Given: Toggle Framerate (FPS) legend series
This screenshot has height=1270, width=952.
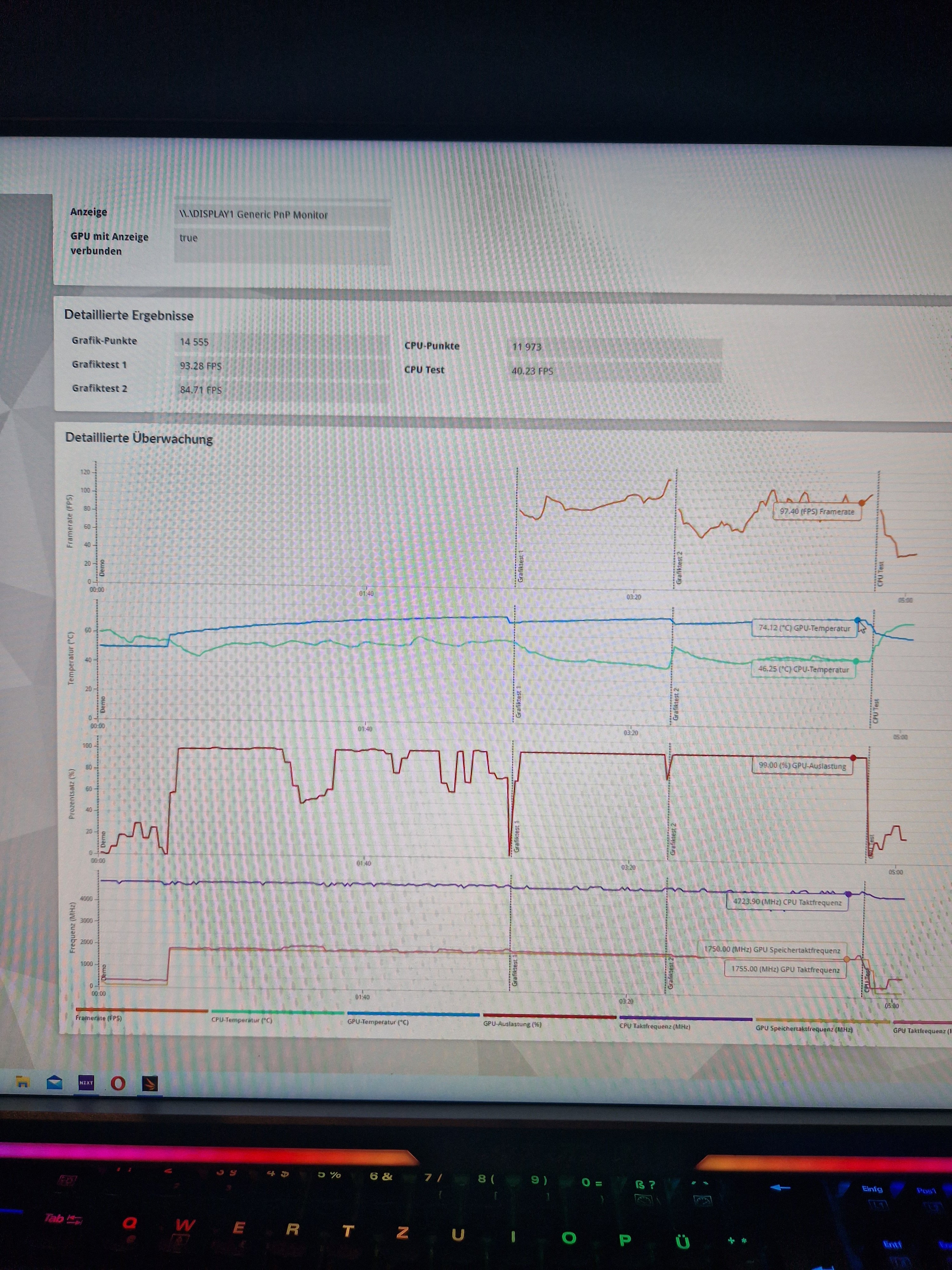Looking at the screenshot, I should point(98,1018).
